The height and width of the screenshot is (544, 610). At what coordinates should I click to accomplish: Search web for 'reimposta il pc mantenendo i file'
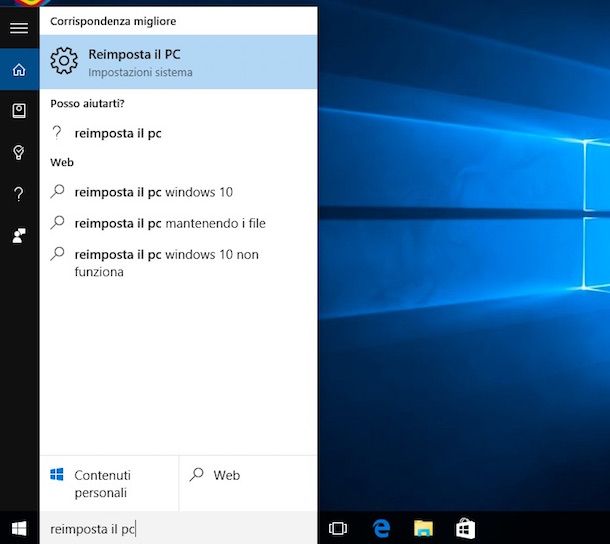click(179, 223)
